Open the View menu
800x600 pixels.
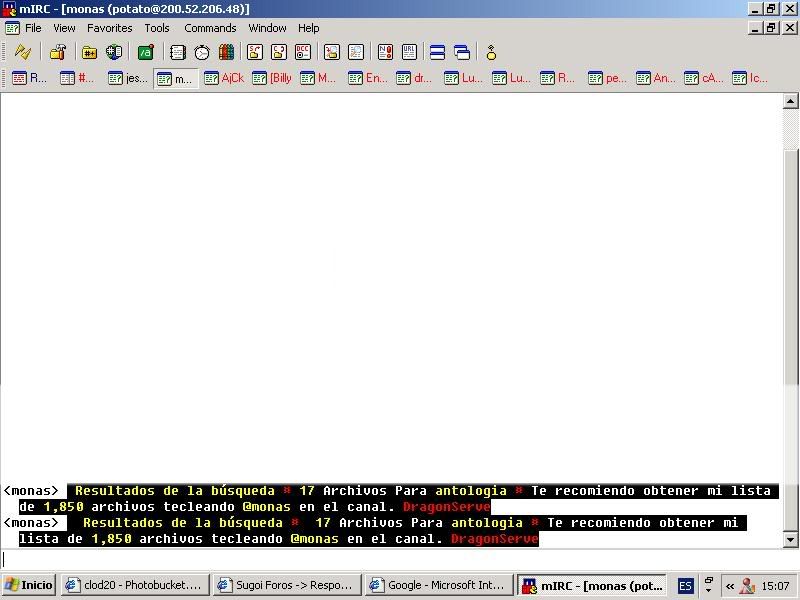click(64, 28)
